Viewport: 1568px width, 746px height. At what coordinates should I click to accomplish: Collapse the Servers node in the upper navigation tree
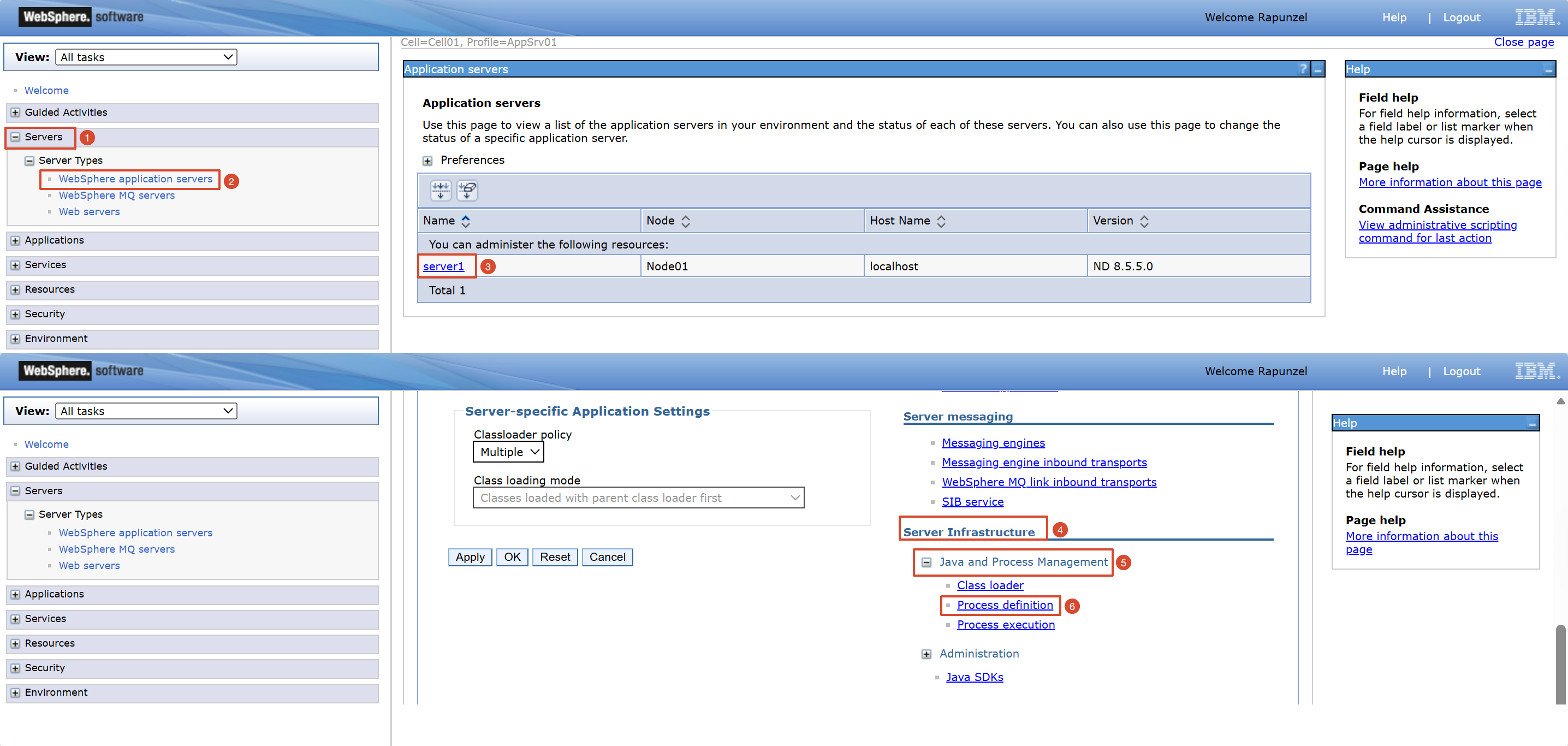[x=15, y=137]
